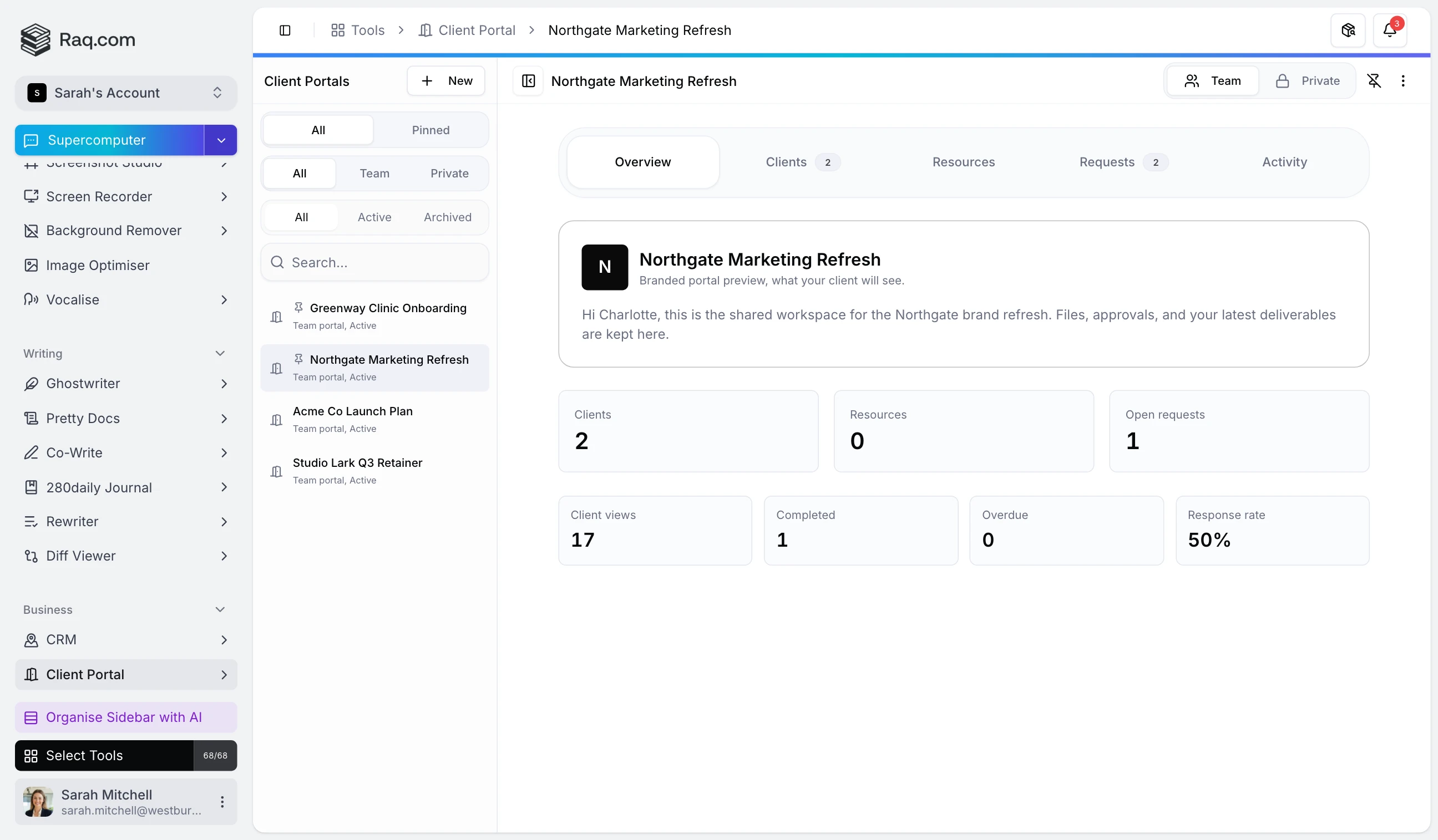This screenshot has width=1438, height=840.
Task: Set portal visibility to Team
Action: [x=1212, y=81]
